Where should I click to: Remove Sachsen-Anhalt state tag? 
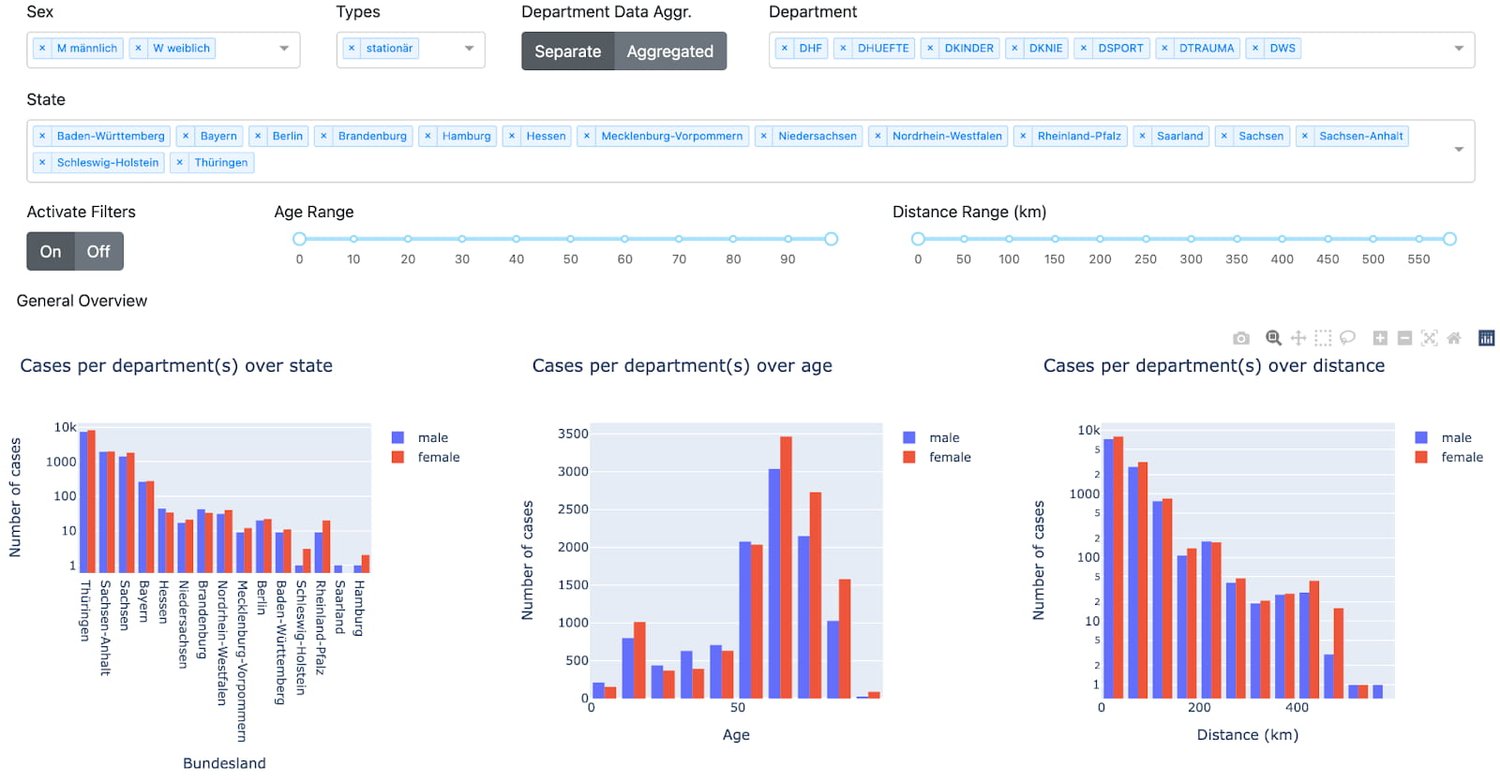click(x=1305, y=136)
